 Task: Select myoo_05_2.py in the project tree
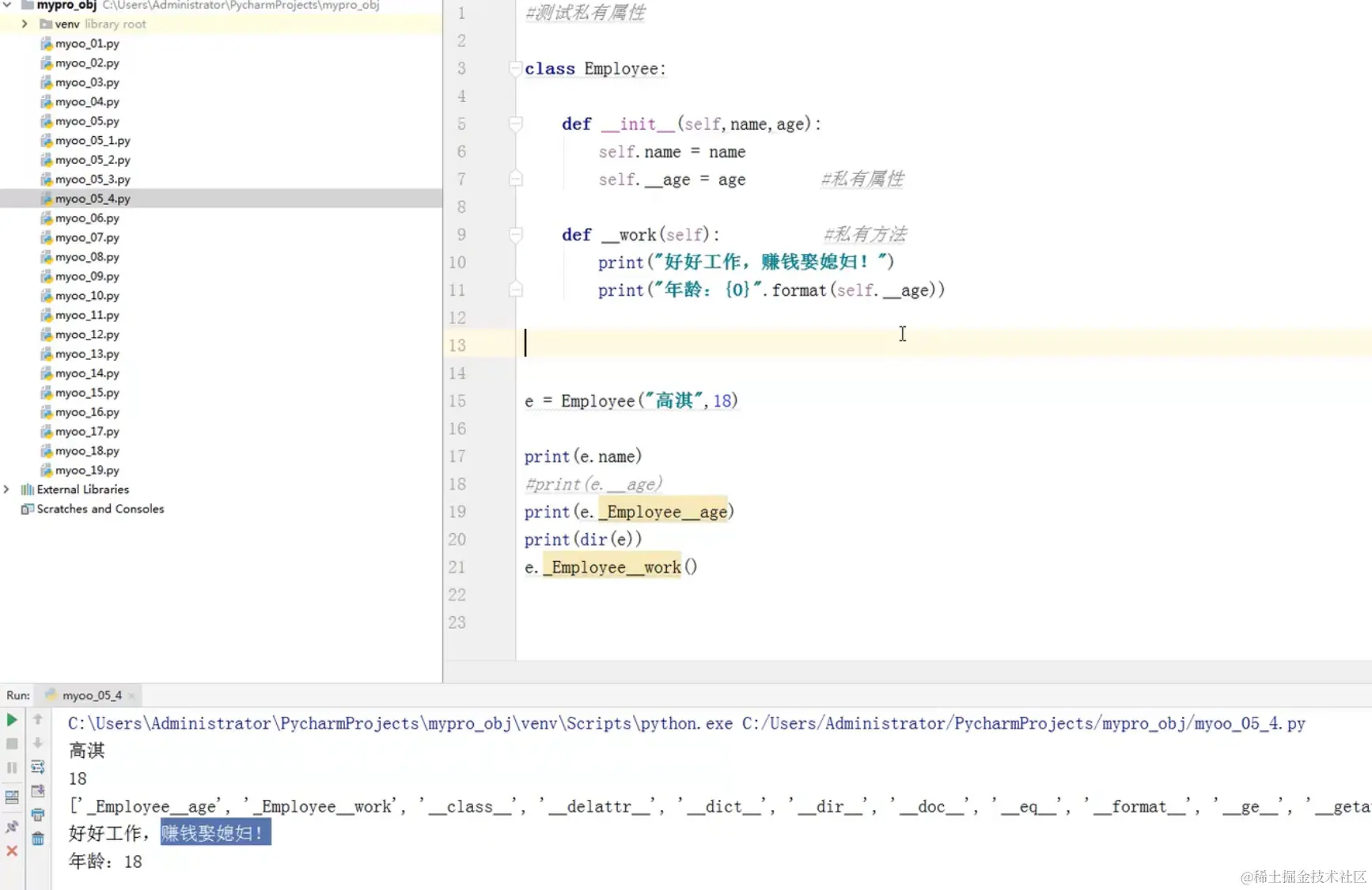tap(93, 160)
